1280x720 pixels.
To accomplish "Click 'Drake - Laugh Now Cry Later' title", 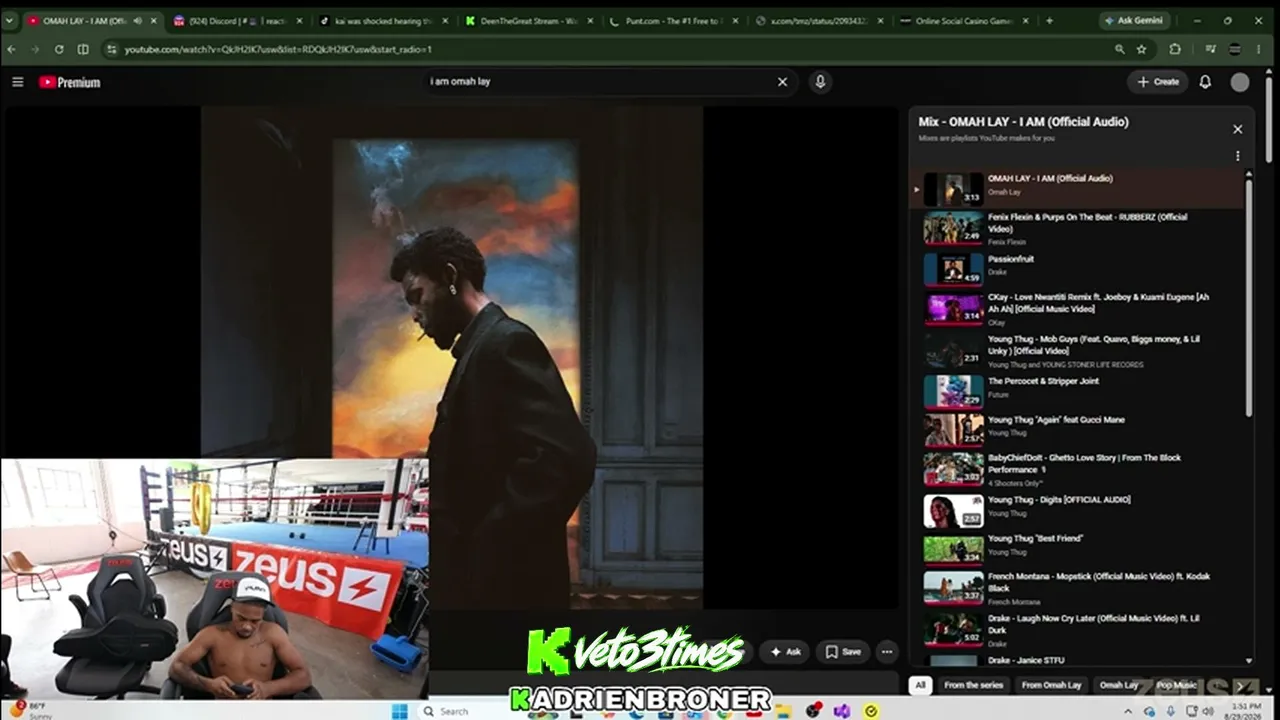I will (1095, 623).
